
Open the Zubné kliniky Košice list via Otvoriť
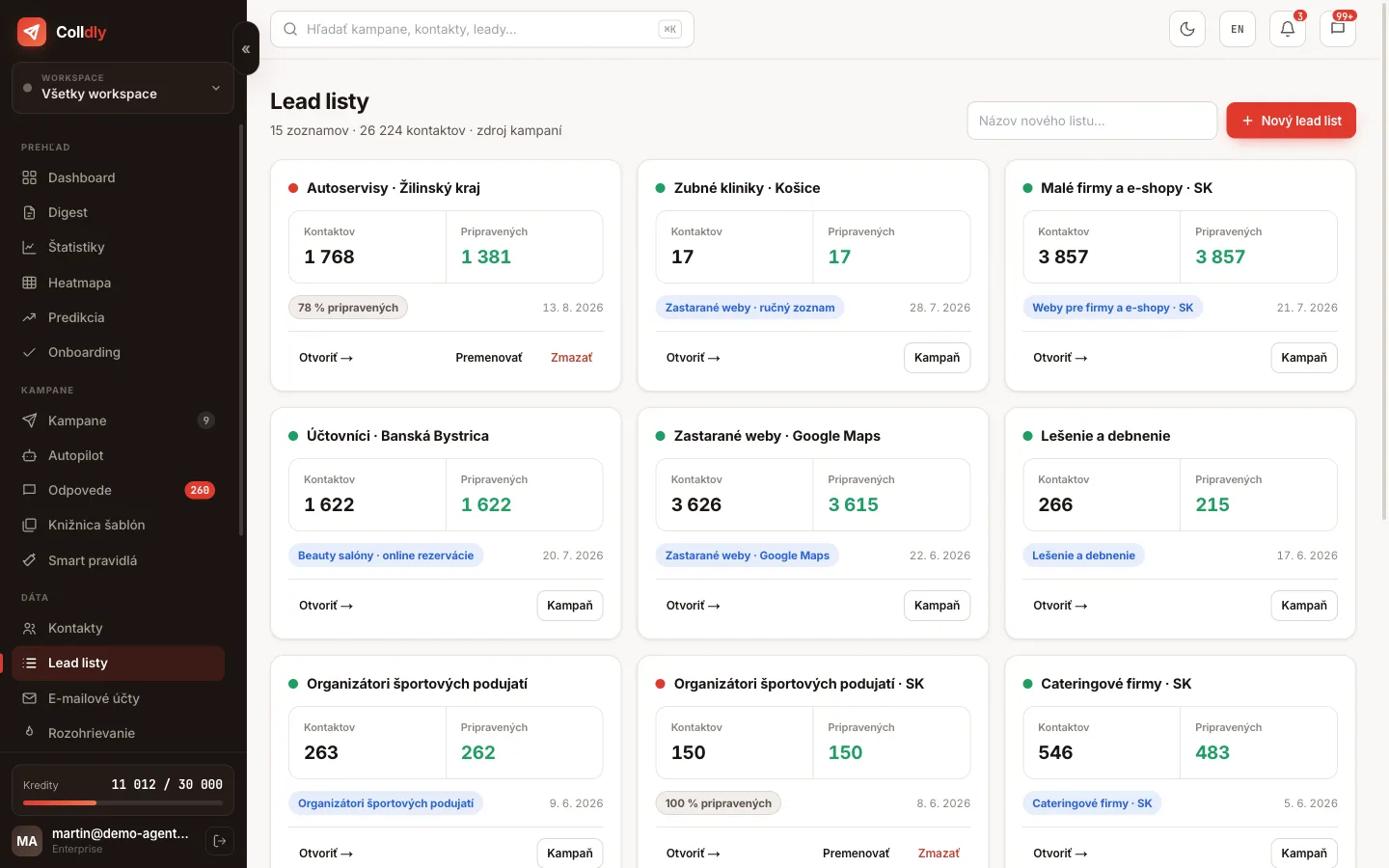click(693, 358)
